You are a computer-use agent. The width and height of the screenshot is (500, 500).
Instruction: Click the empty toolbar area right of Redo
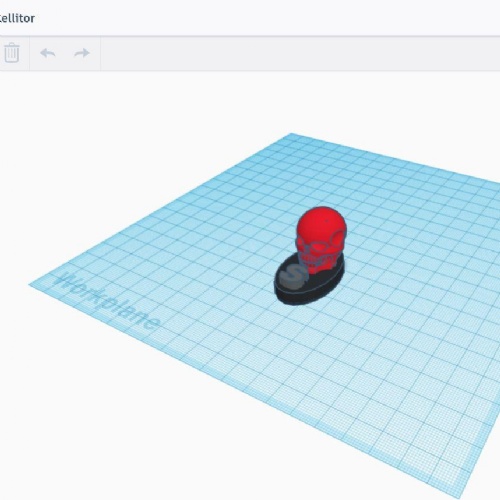[x=300, y=53]
